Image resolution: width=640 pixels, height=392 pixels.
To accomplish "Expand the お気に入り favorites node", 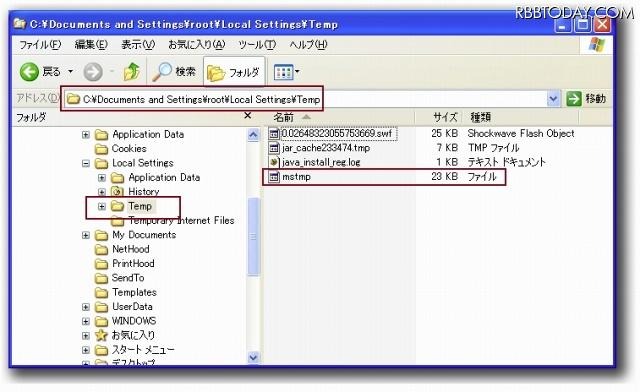I will tap(85, 336).
